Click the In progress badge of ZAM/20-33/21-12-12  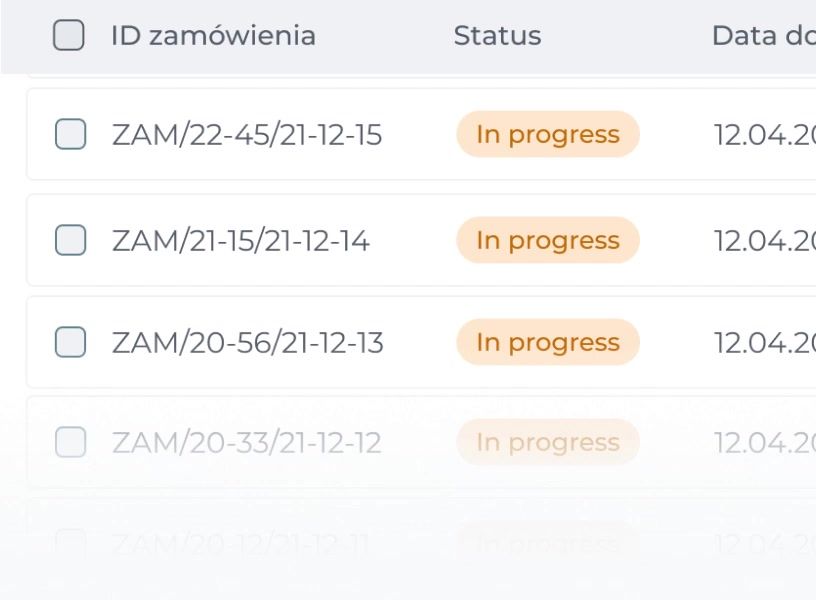pyautogui.click(x=547, y=442)
